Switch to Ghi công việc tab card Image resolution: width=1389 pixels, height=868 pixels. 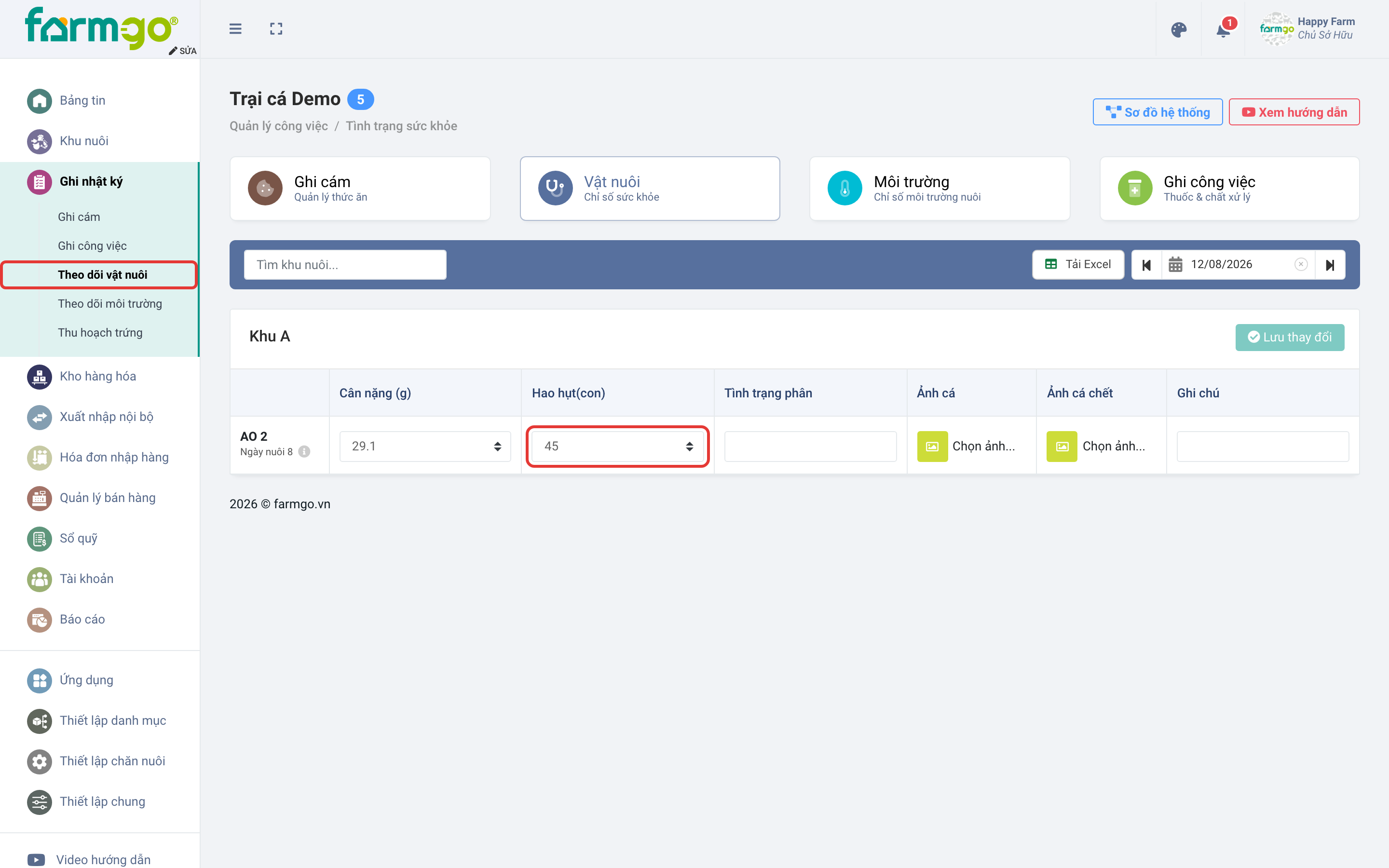[x=1229, y=188]
